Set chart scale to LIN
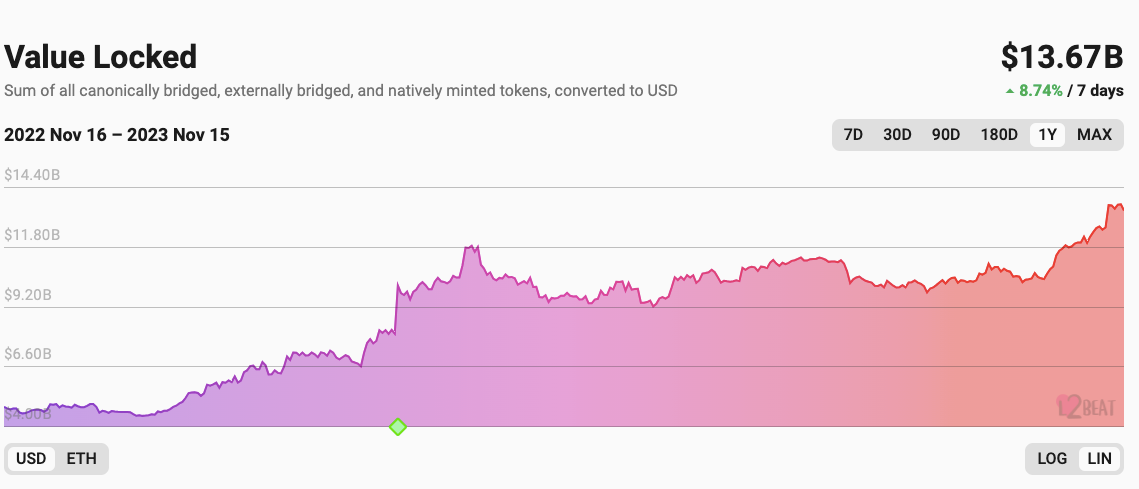 click(x=1099, y=459)
